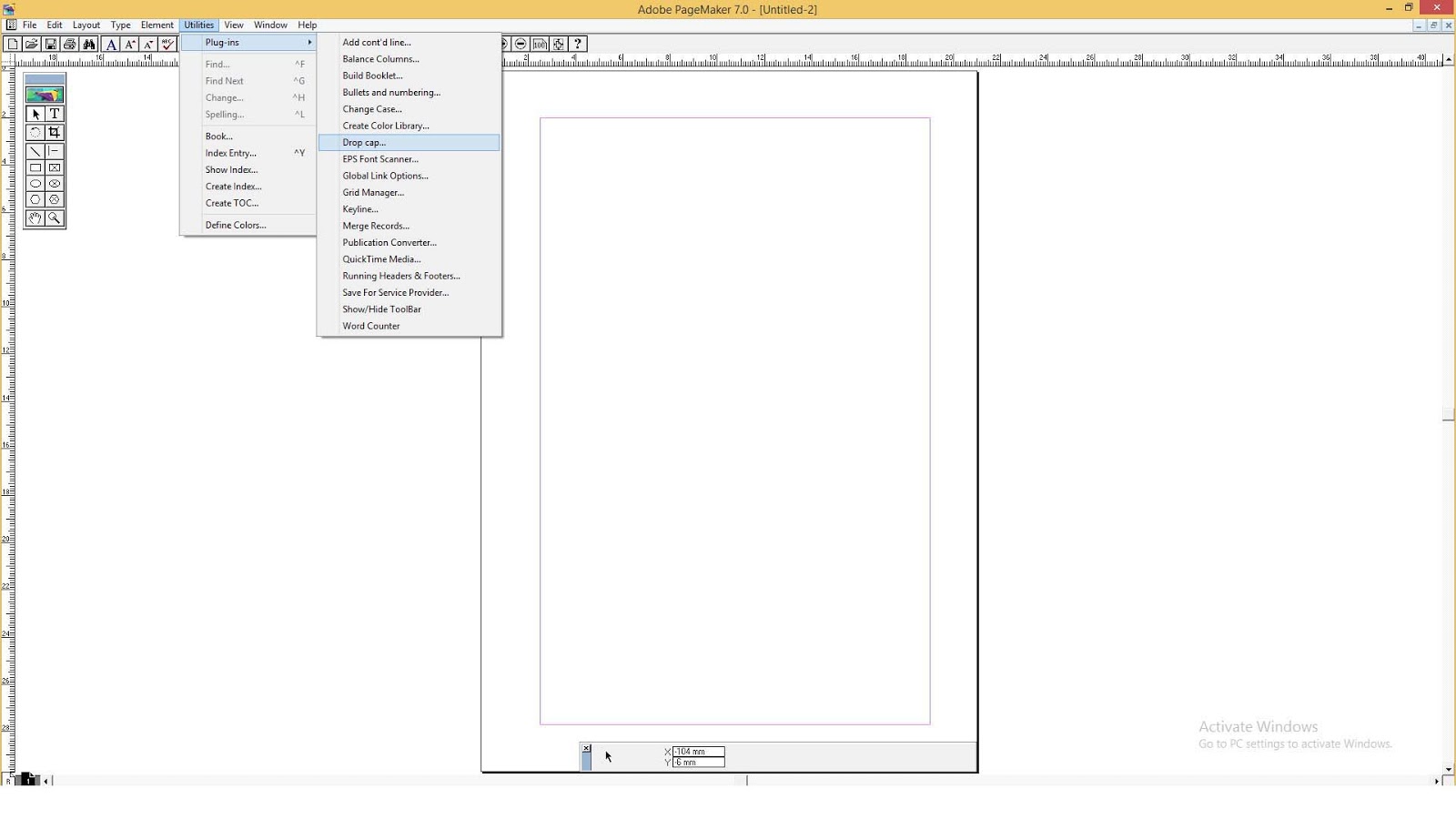
Task: Select the Ellipse Frame tool
Action: click(x=55, y=184)
